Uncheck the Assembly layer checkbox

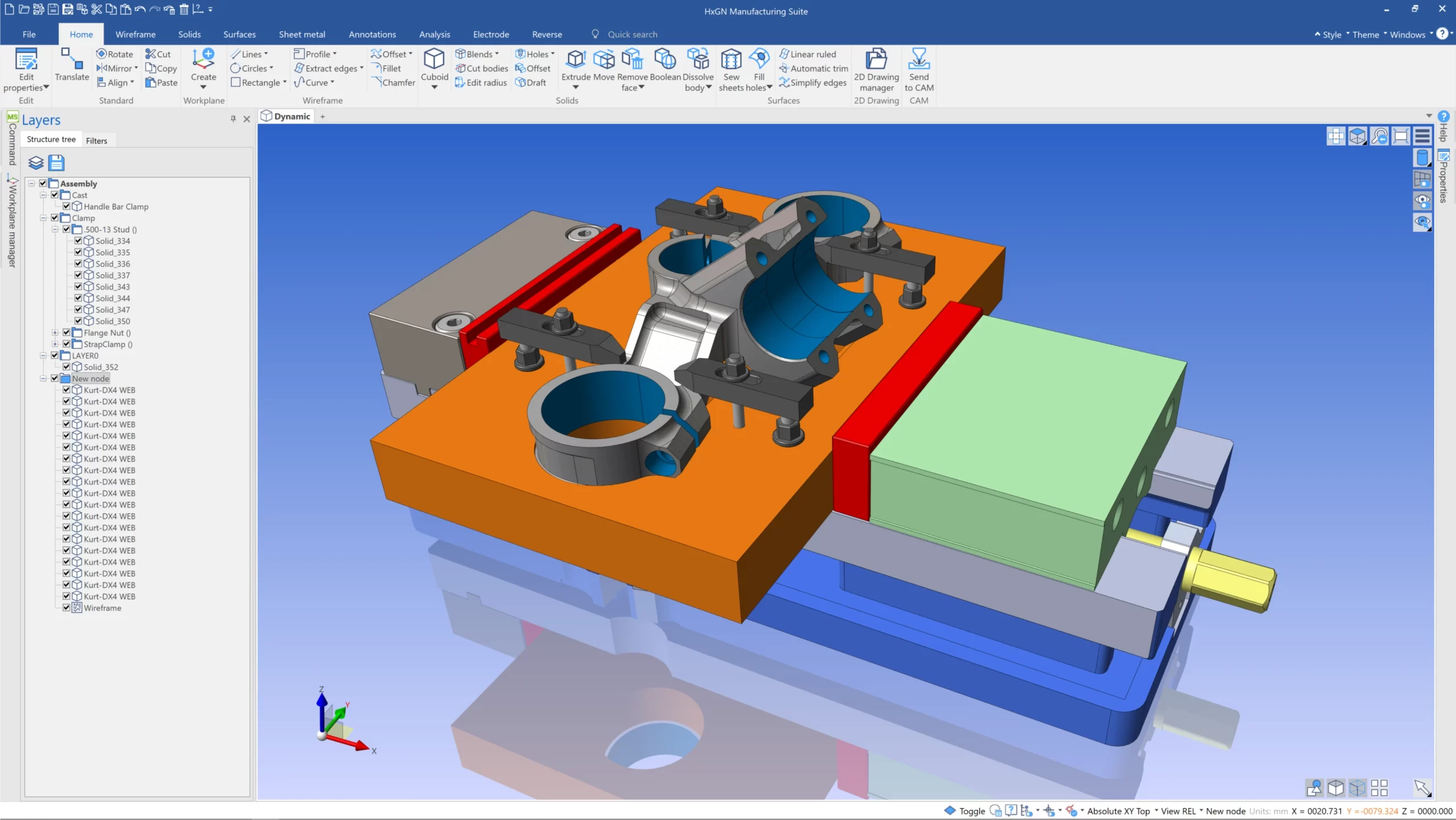pyautogui.click(x=43, y=183)
